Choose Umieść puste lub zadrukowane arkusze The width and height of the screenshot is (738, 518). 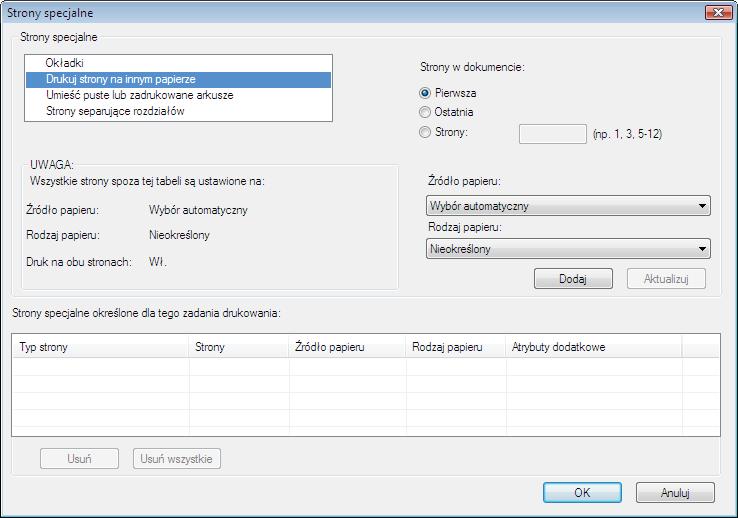click(x=178, y=96)
